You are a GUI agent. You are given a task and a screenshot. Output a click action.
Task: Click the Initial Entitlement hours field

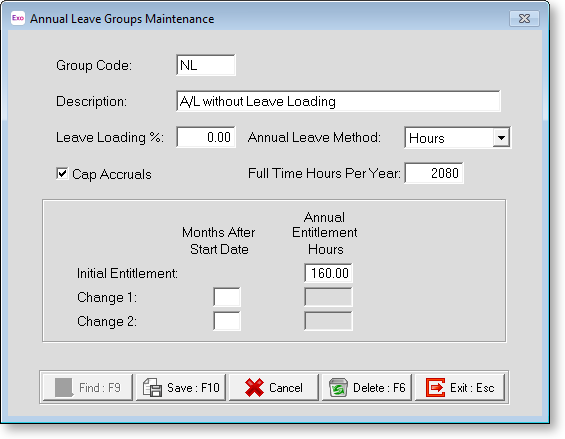pyautogui.click(x=328, y=273)
